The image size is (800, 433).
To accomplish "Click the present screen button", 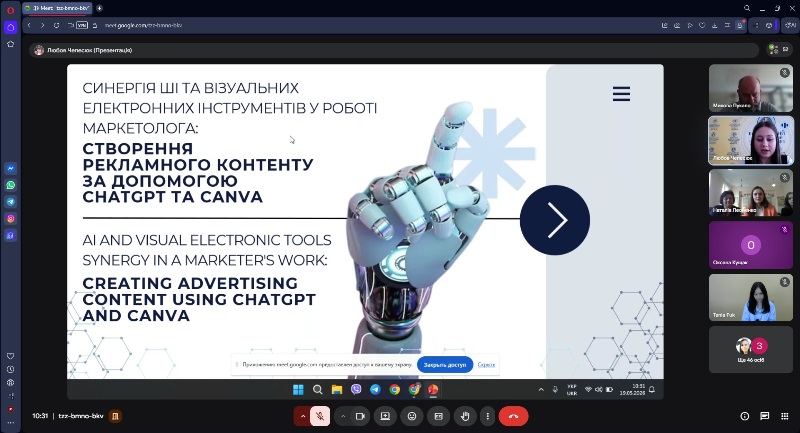I will (385, 416).
